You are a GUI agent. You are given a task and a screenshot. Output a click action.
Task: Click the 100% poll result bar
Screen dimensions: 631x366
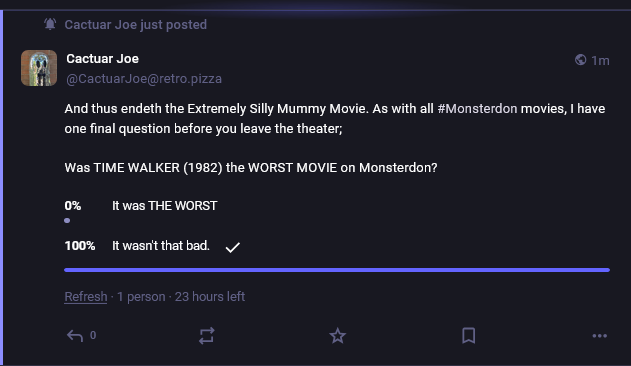click(x=337, y=270)
